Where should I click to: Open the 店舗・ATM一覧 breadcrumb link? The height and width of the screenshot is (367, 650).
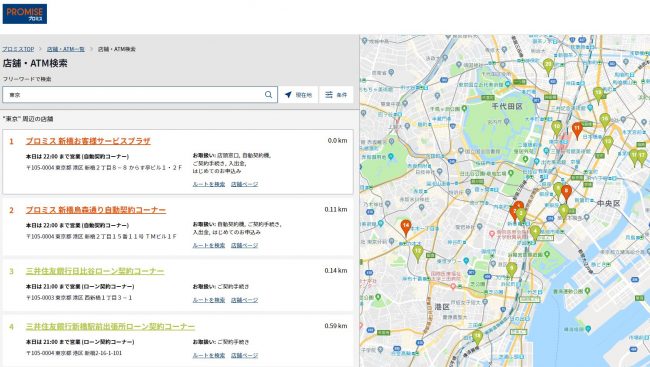[65, 49]
